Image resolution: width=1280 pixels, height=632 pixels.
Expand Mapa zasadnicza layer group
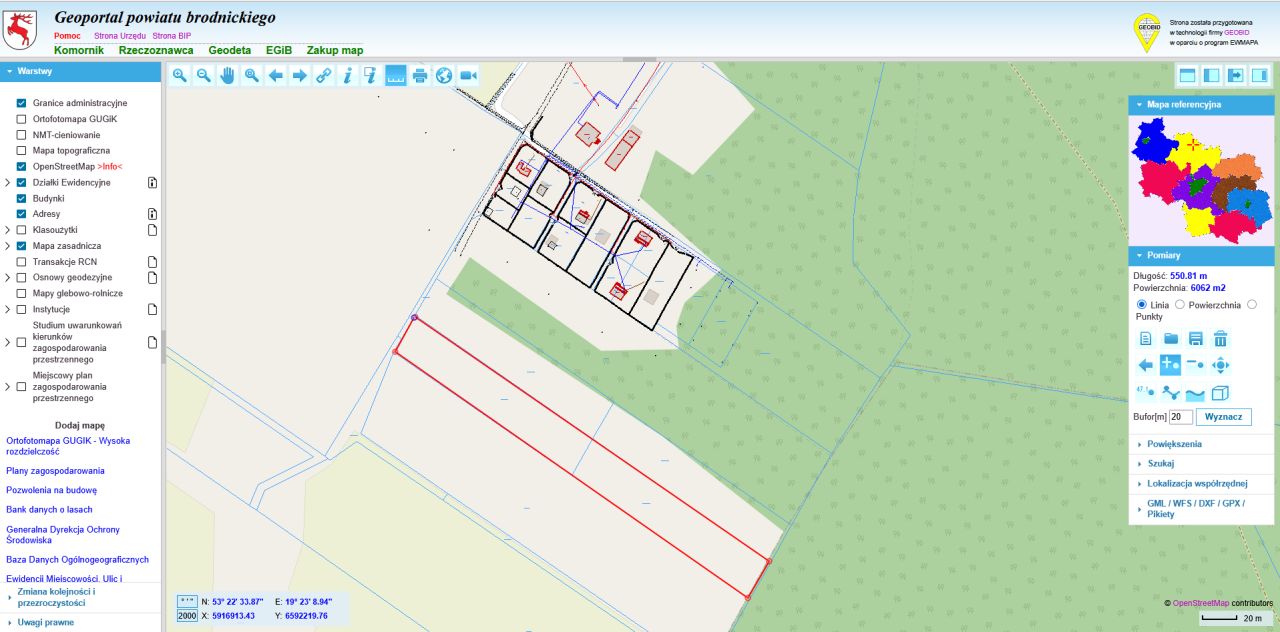click(8, 246)
